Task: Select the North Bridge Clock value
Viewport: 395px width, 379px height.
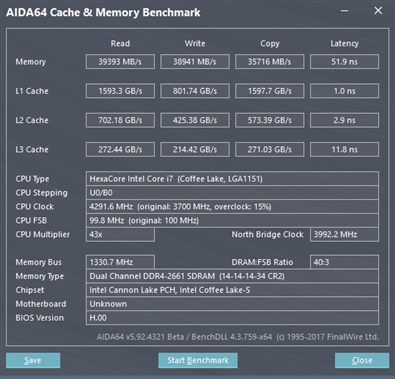Action: pyautogui.click(x=344, y=235)
